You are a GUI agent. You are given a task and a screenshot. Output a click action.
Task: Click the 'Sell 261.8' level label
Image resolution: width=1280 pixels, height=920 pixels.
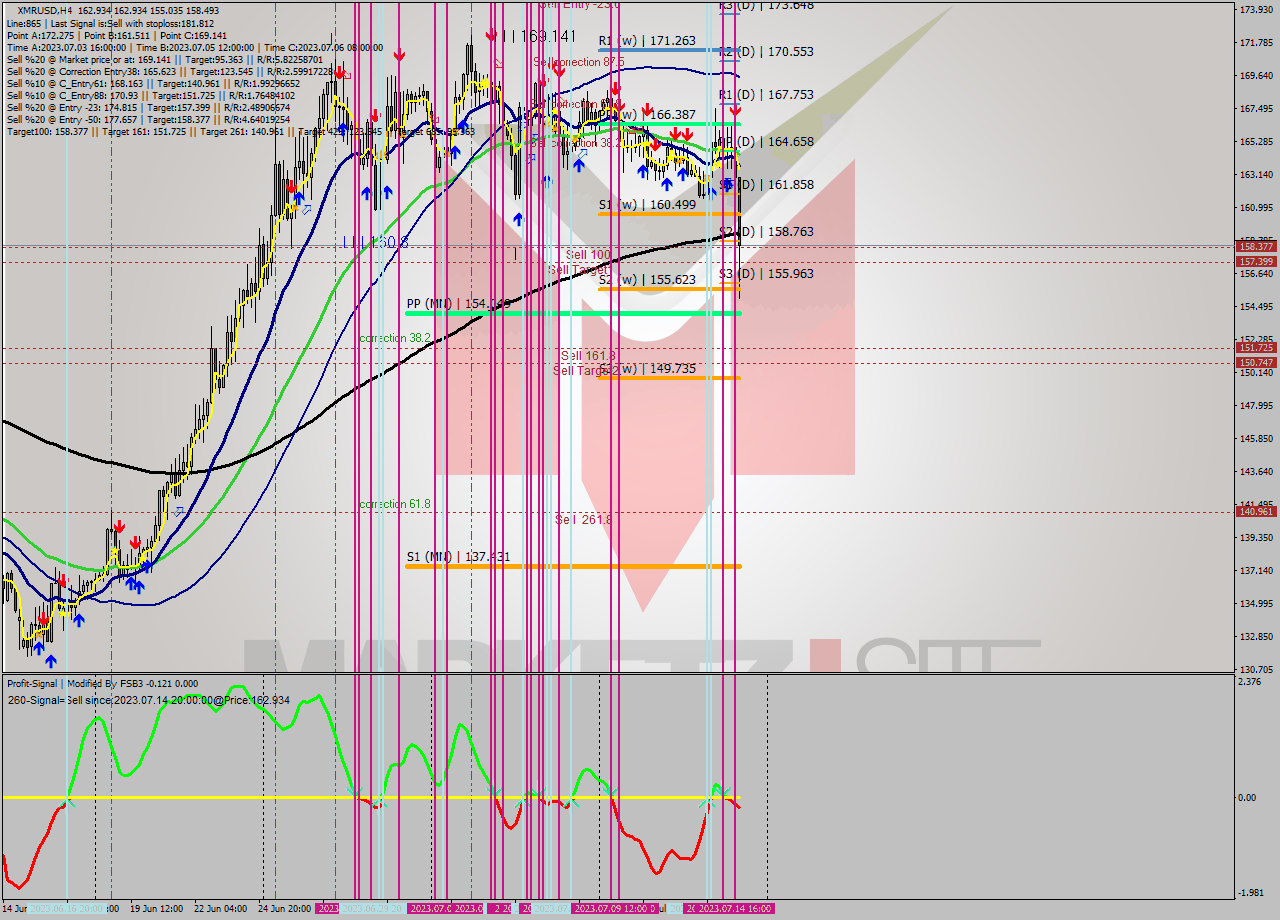[583, 520]
